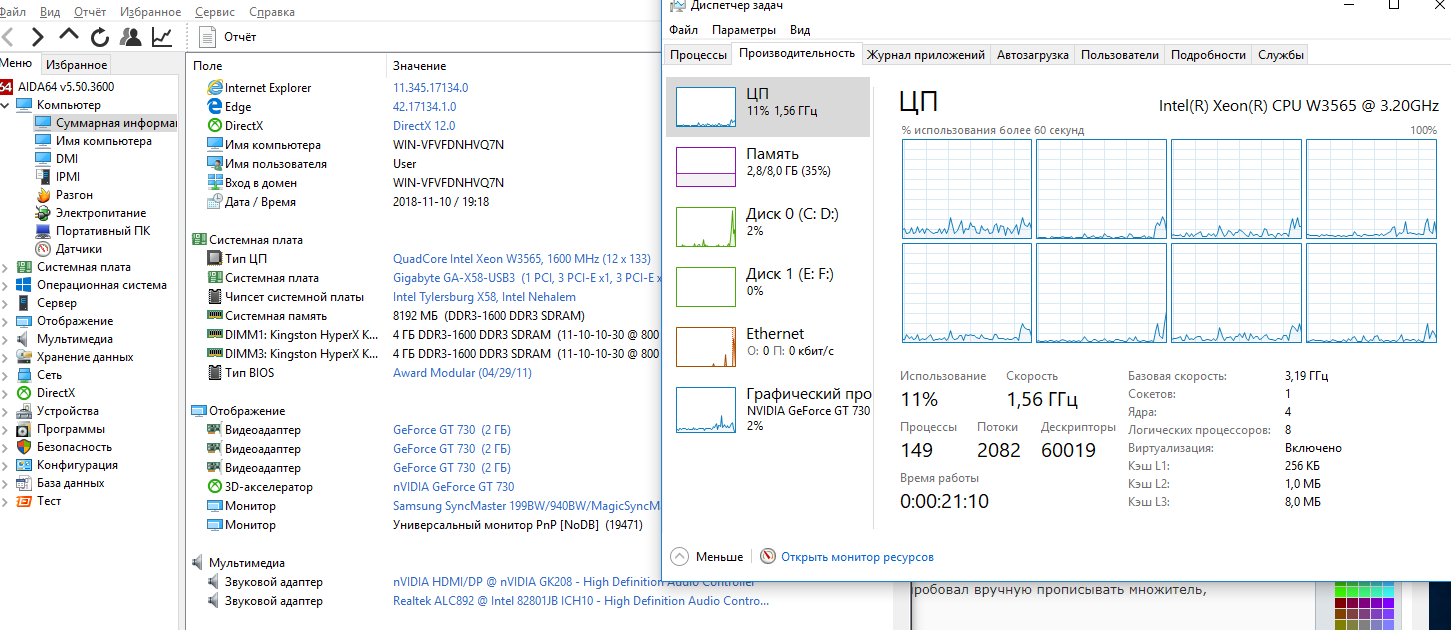
Task: Click the Отчёт report toolbar button
Action: tap(229, 37)
